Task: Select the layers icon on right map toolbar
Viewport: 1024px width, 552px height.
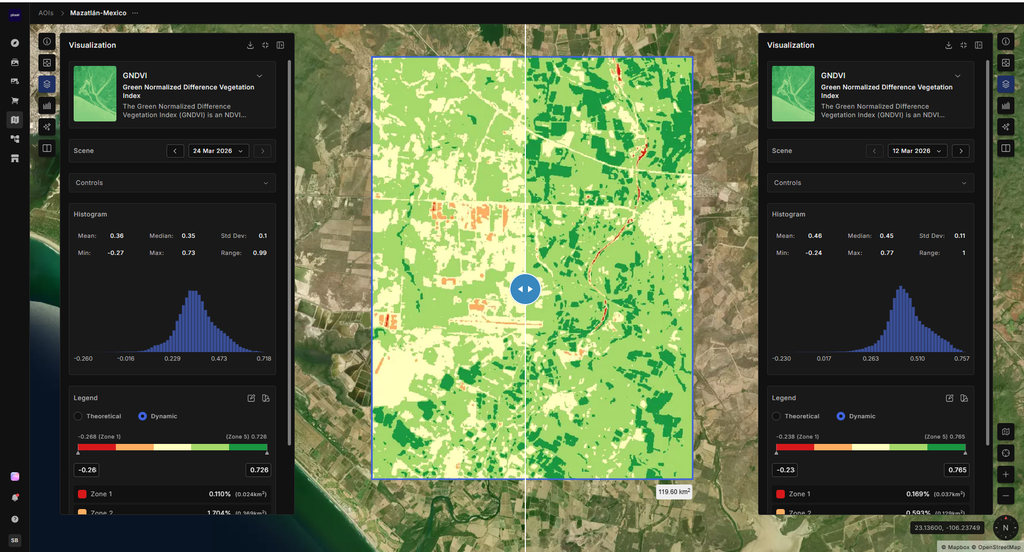Action: pos(1006,84)
